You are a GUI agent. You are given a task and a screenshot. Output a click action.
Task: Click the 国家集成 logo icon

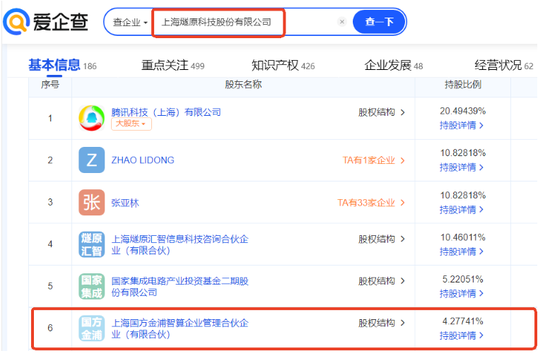92,286
